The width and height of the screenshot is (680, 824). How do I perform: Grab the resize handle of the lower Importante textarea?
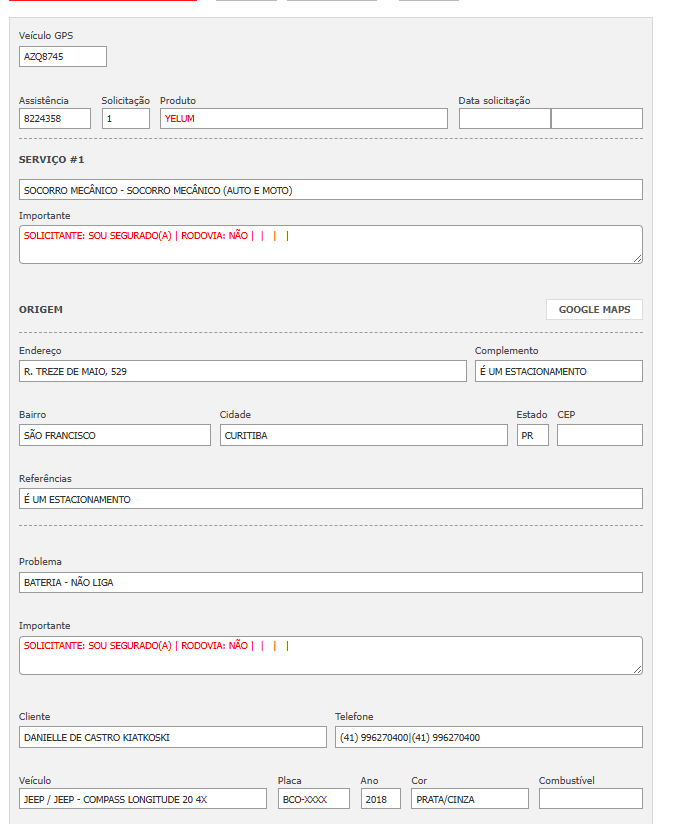(638, 670)
